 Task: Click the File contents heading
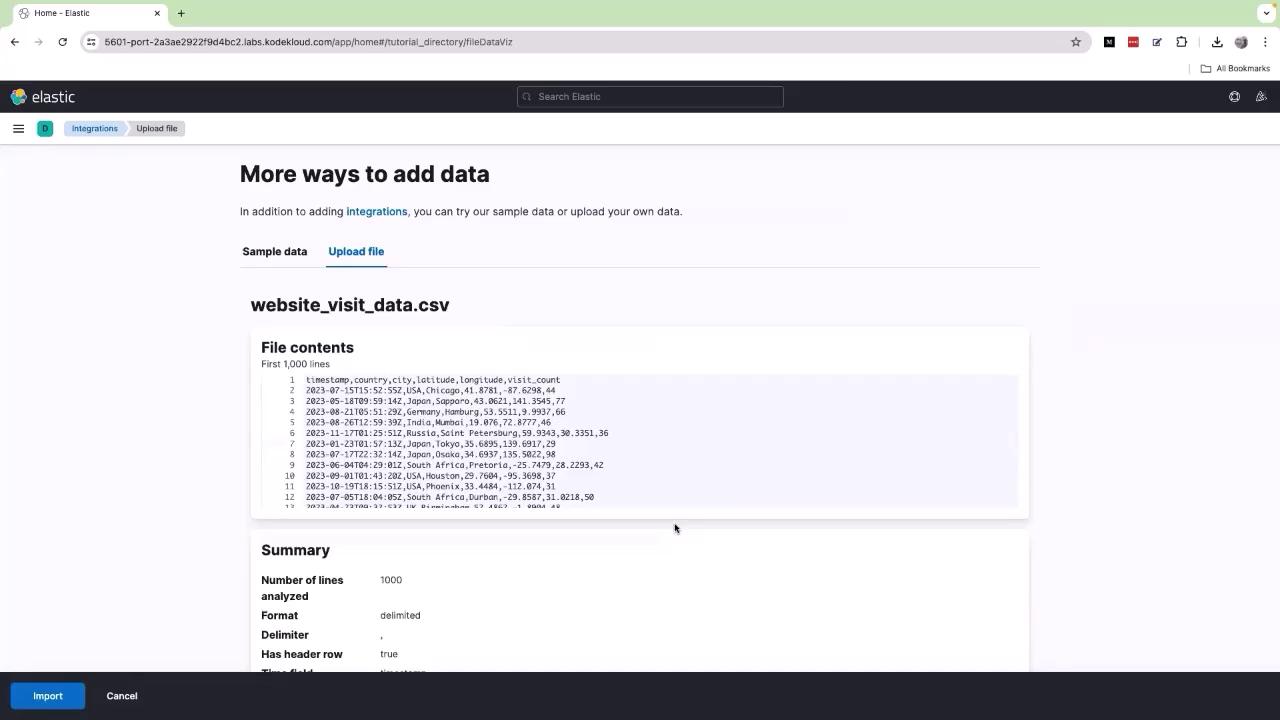point(307,348)
